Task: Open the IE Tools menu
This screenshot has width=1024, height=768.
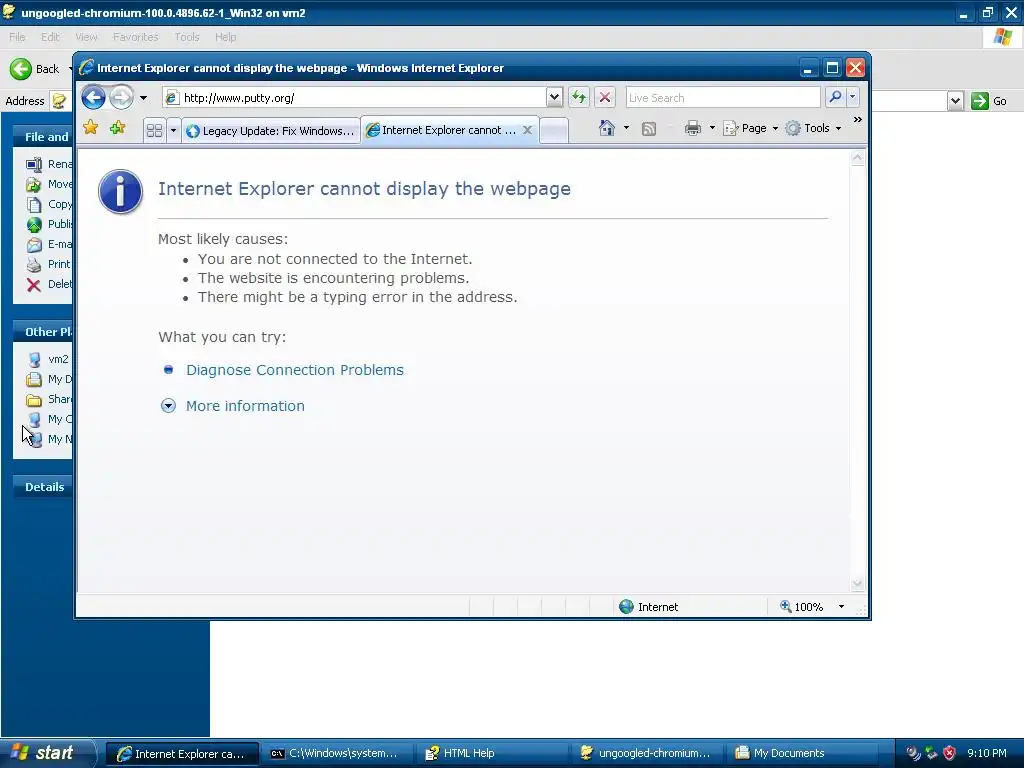Action: pos(814,128)
